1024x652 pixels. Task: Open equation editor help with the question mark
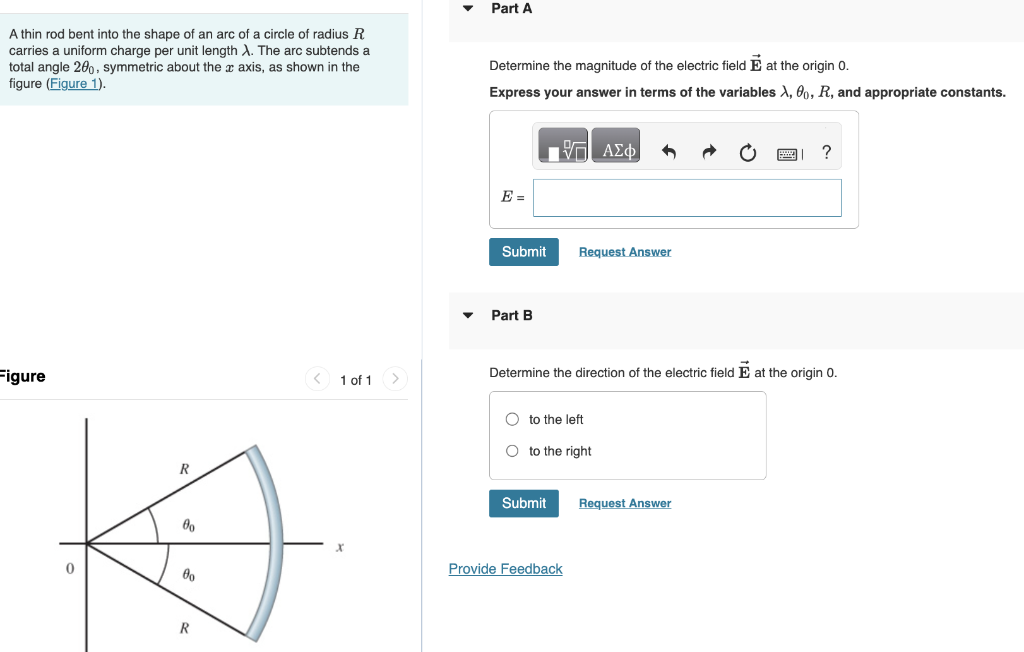(825, 152)
